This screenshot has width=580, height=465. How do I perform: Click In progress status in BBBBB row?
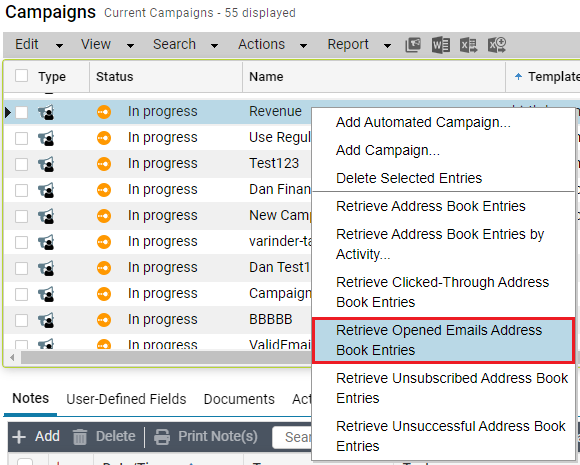click(x=162, y=320)
